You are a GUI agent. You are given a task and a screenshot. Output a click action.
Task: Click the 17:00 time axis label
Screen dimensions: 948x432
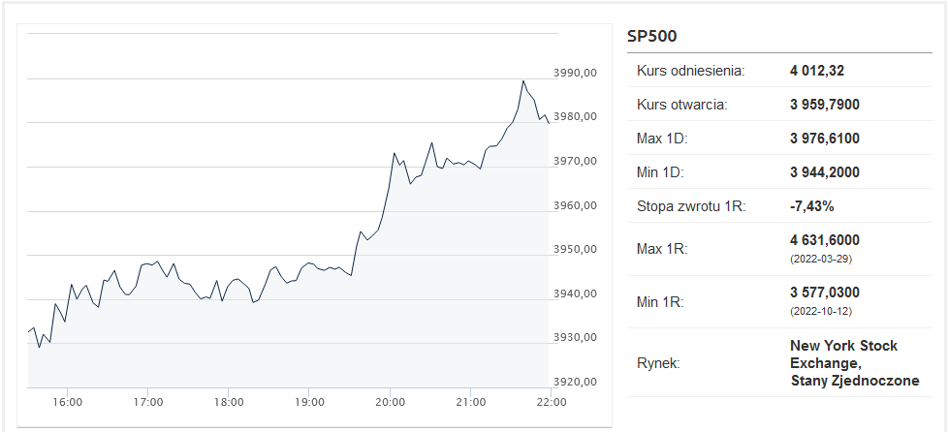click(148, 402)
